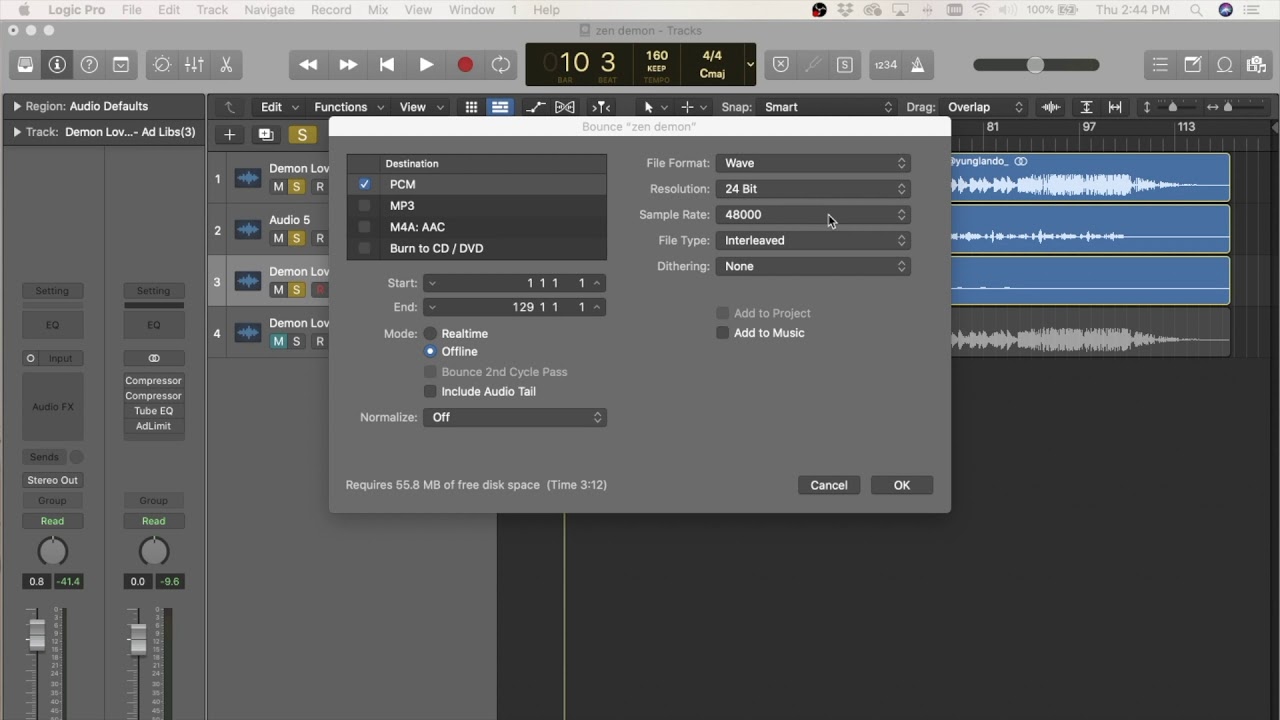Open the Mixer icon

(194, 65)
